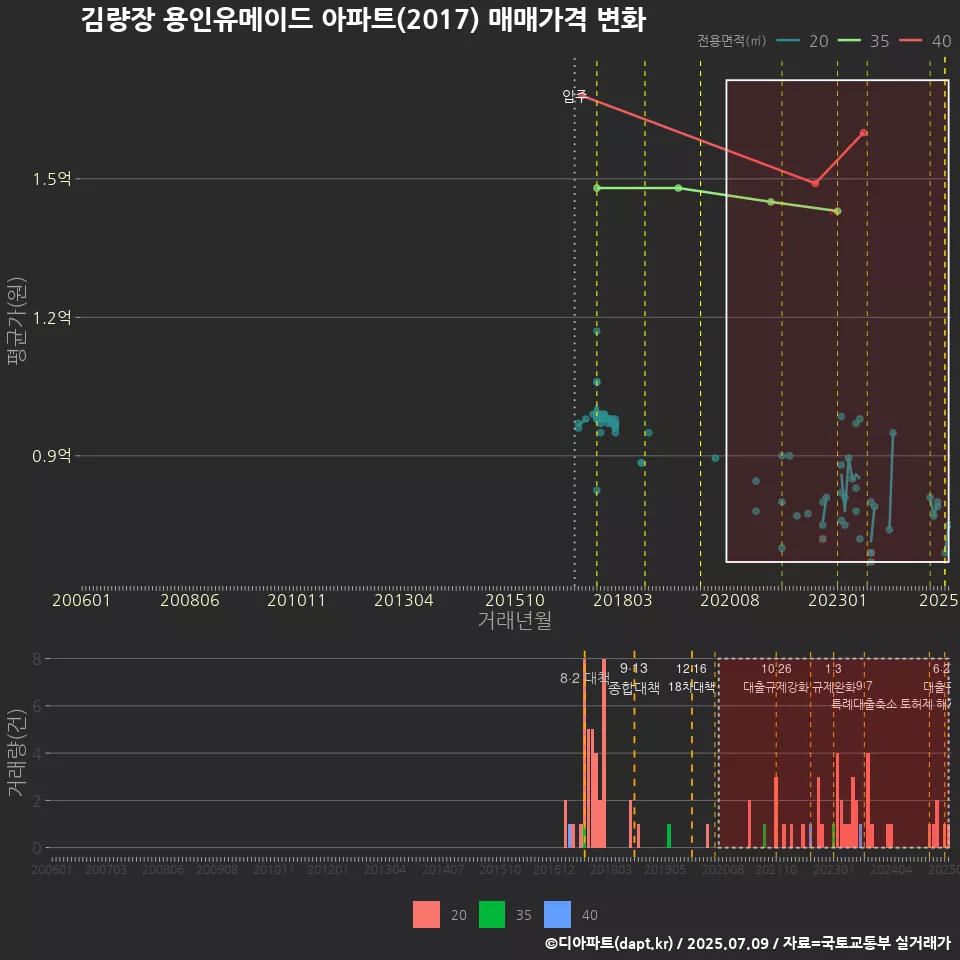
Task: Click '202301' on the price chart x-axis
Action: point(838,600)
